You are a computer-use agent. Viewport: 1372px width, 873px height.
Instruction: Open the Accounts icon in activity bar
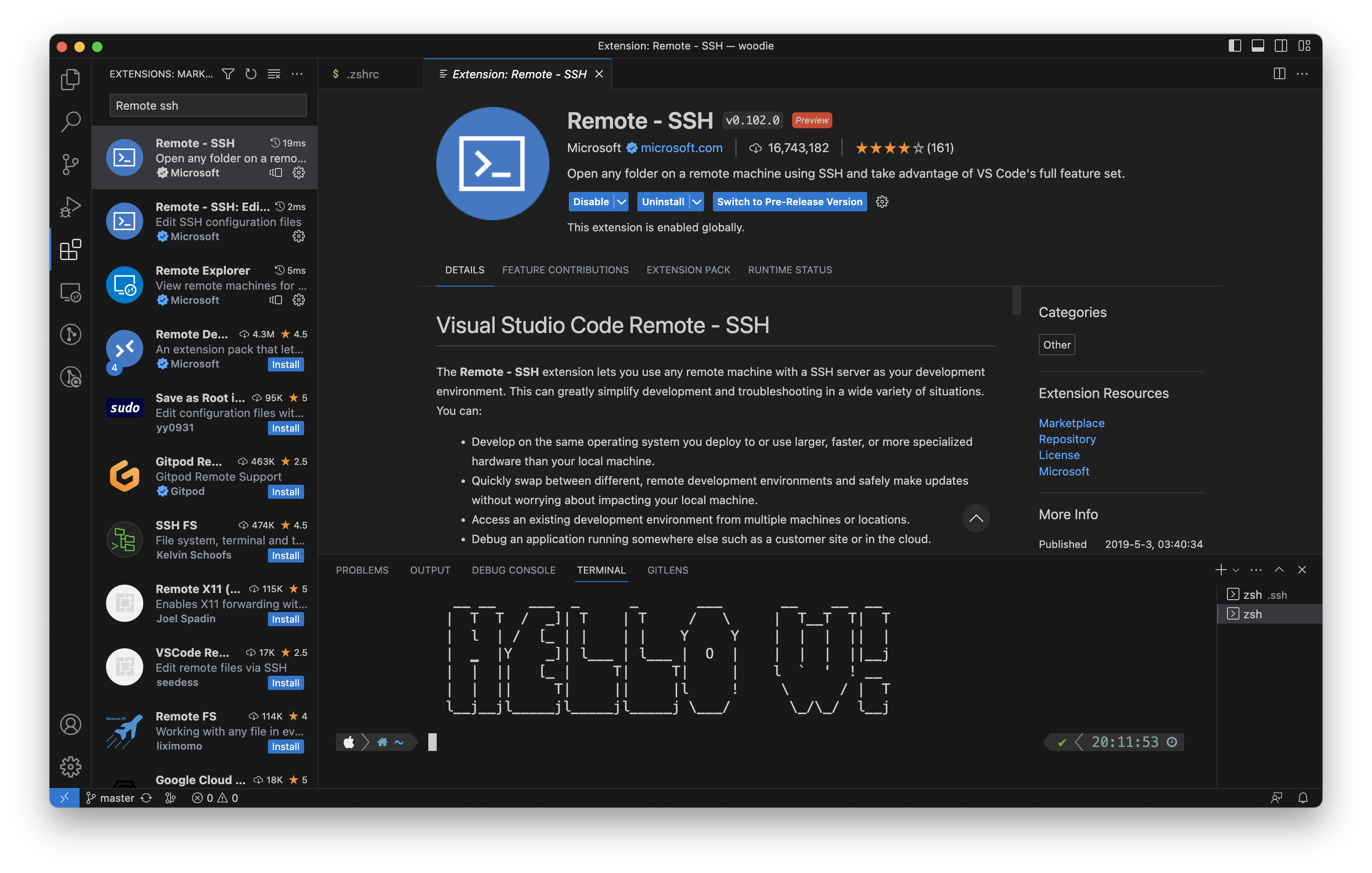tap(70, 725)
